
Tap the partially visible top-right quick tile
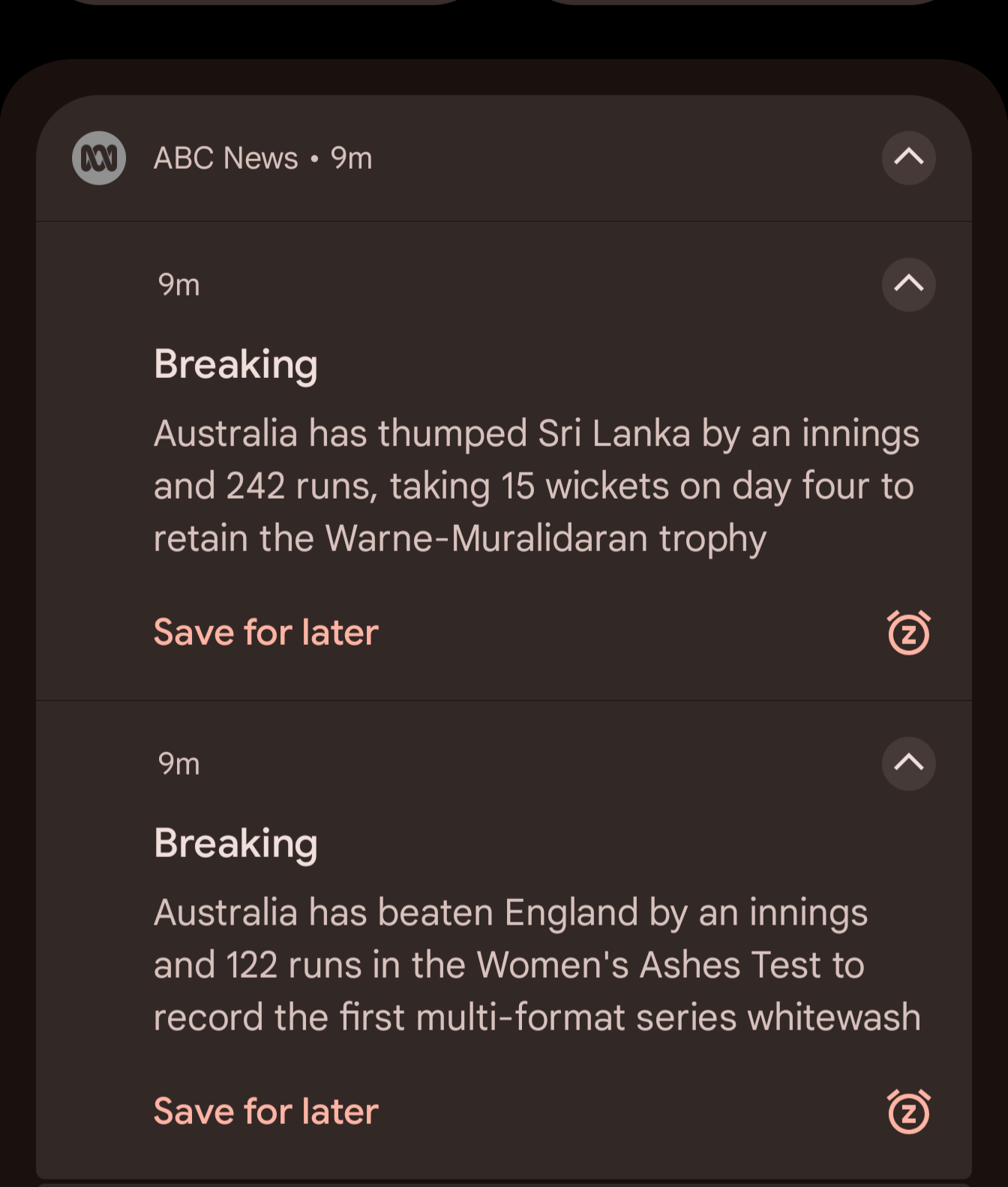click(x=742, y=2)
